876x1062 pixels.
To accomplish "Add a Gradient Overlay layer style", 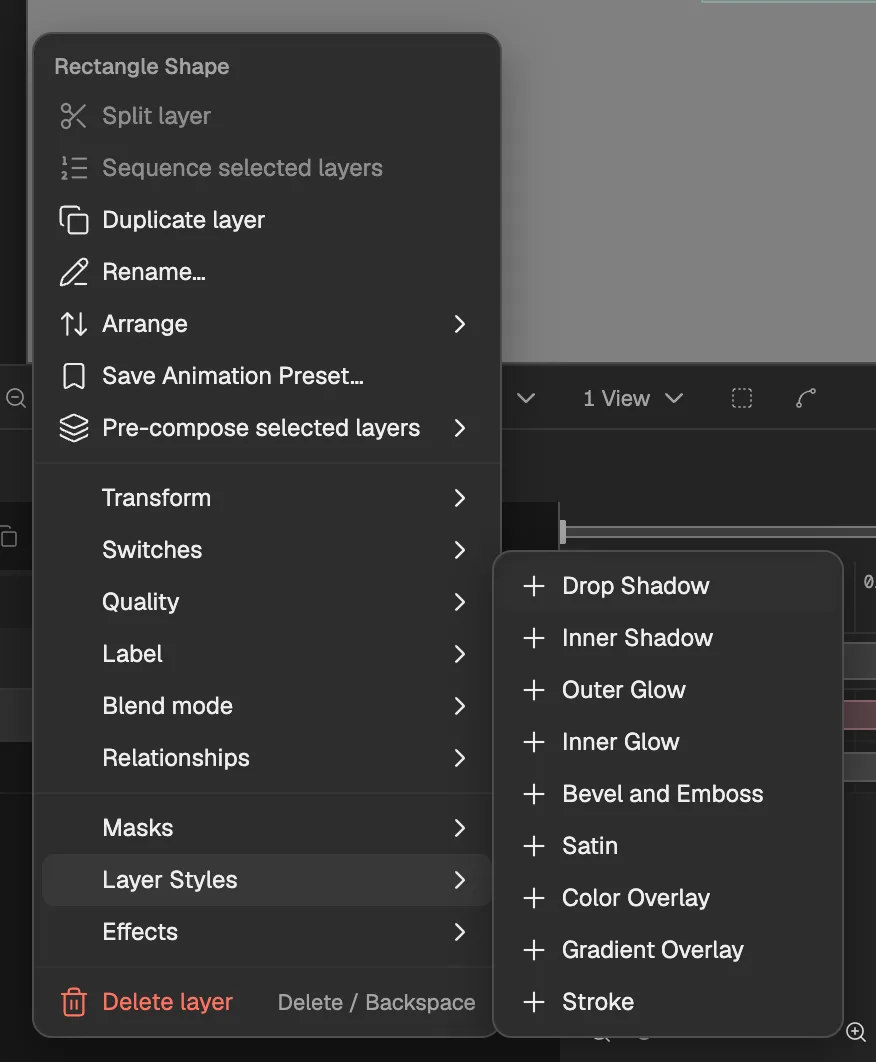I will tap(668, 950).
